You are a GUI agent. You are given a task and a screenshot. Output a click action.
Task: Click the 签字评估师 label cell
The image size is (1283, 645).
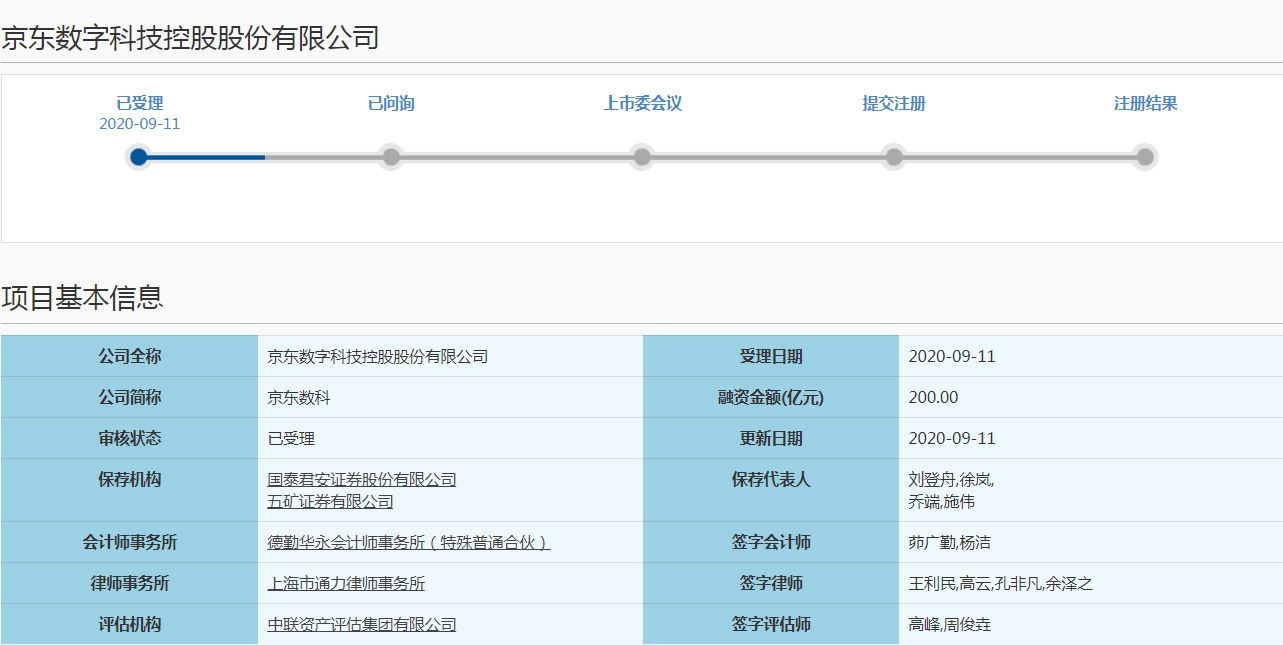(771, 624)
